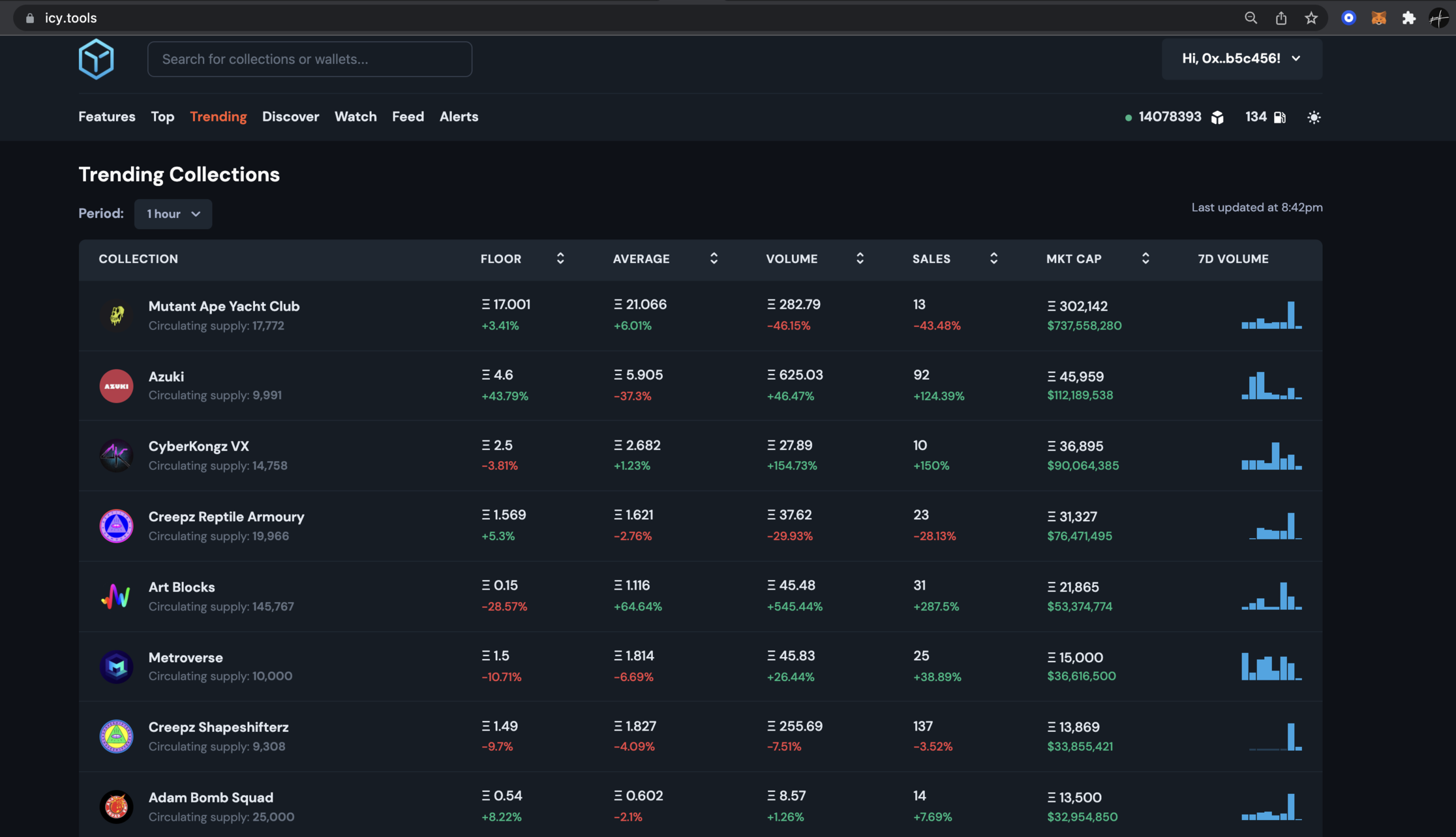
Task: Open the MetaMask fox extension
Action: click(1378, 18)
